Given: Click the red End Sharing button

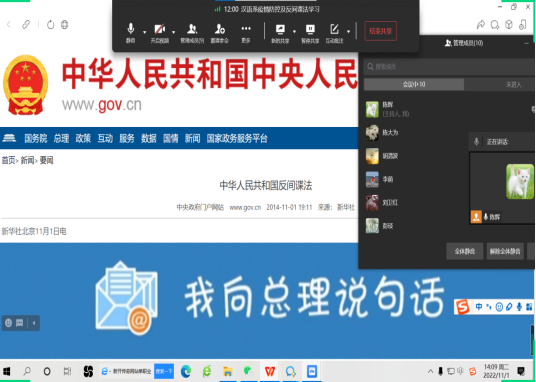Looking at the screenshot, I should (380, 31).
